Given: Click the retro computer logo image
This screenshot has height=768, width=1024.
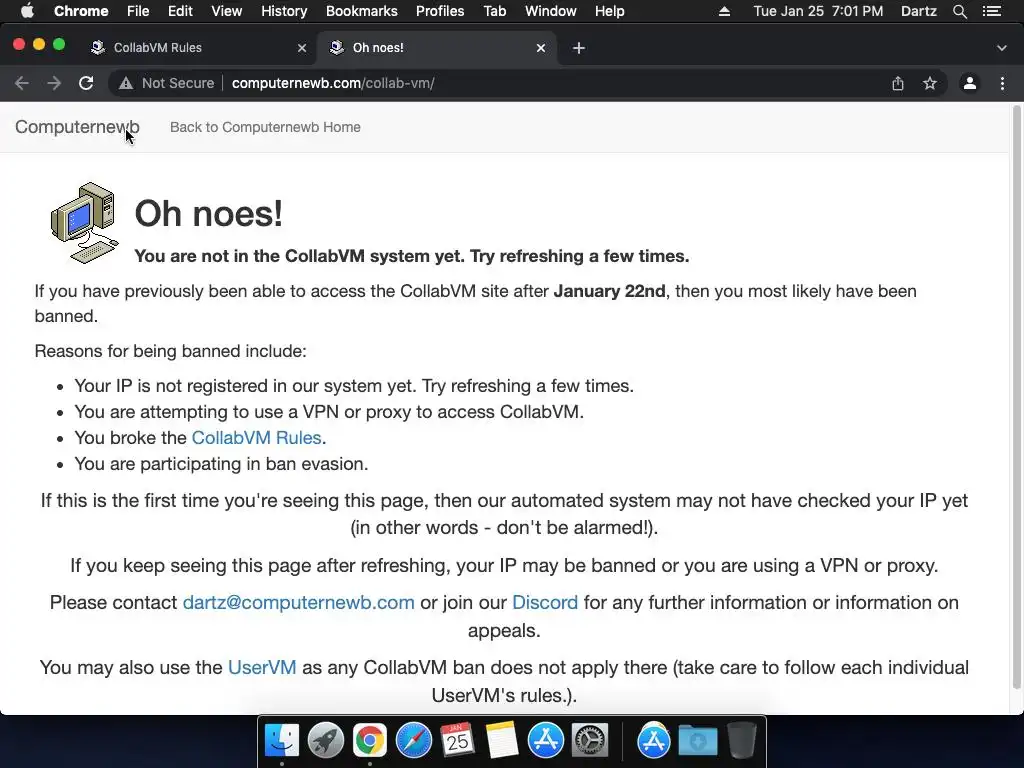Looking at the screenshot, I should (84, 223).
